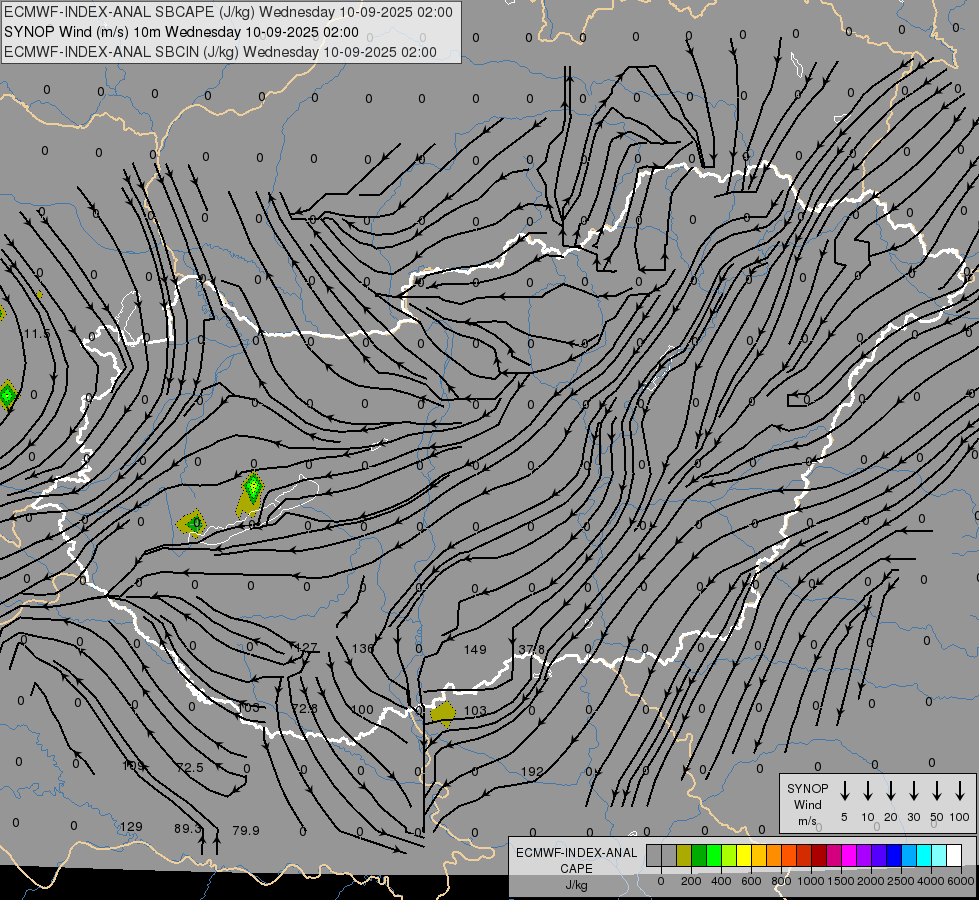
Task: Click the 72.5 value on the map
Action: [x=190, y=767]
